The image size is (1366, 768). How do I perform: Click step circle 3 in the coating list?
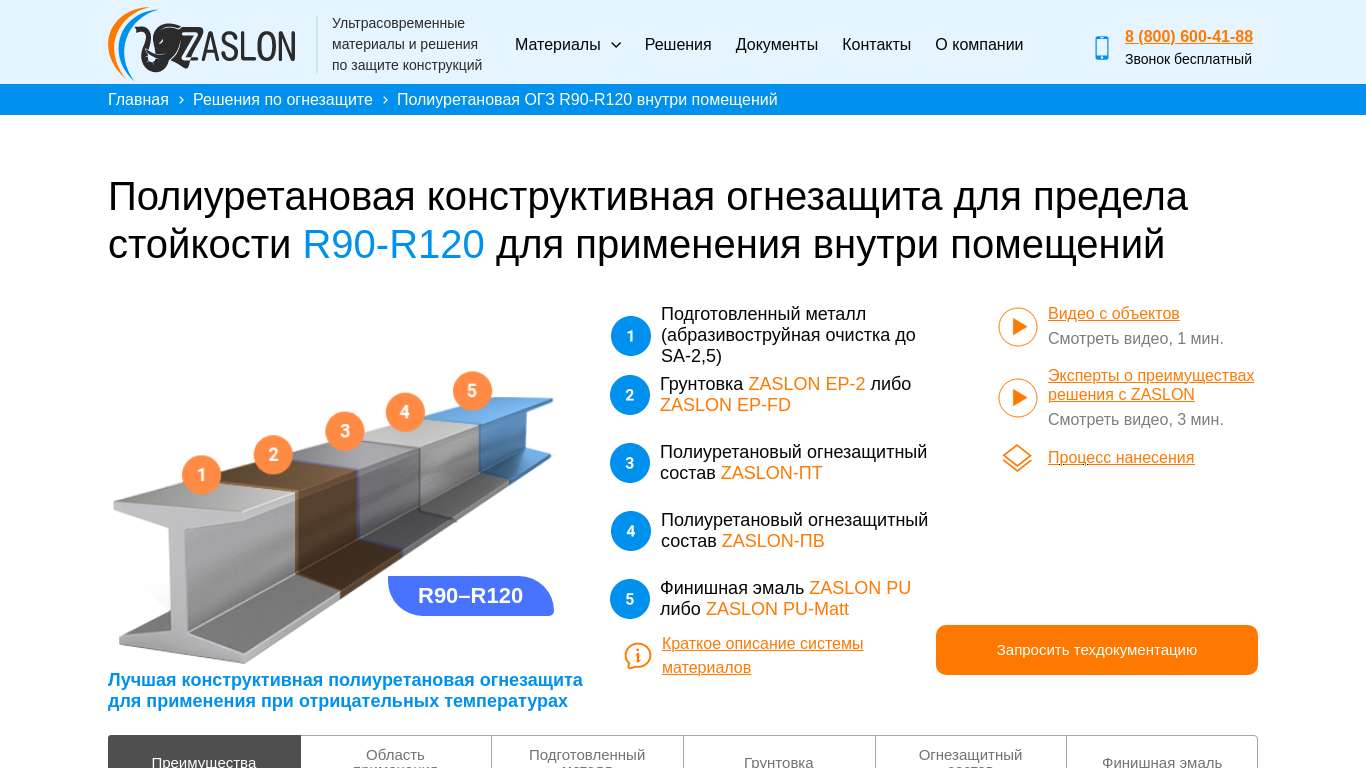pos(629,463)
